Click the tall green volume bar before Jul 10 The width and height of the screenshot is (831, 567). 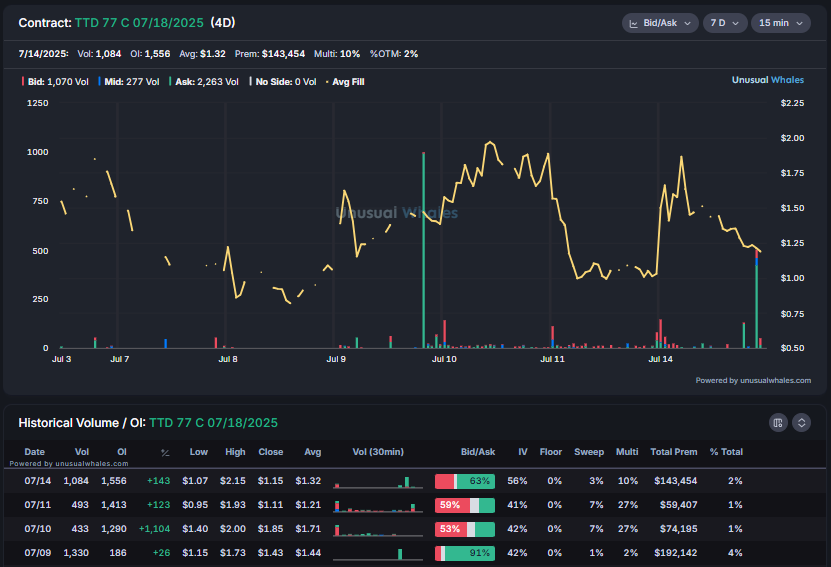(423, 250)
